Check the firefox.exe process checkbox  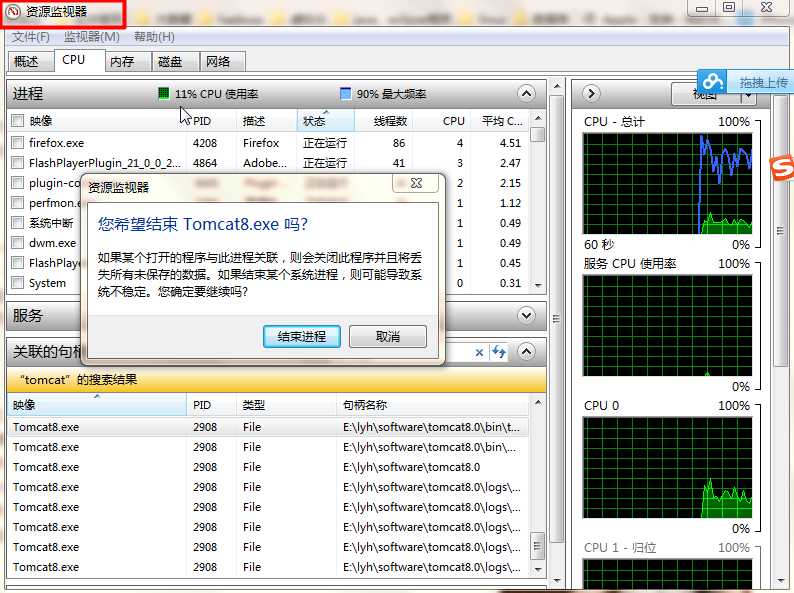click(x=18, y=143)
